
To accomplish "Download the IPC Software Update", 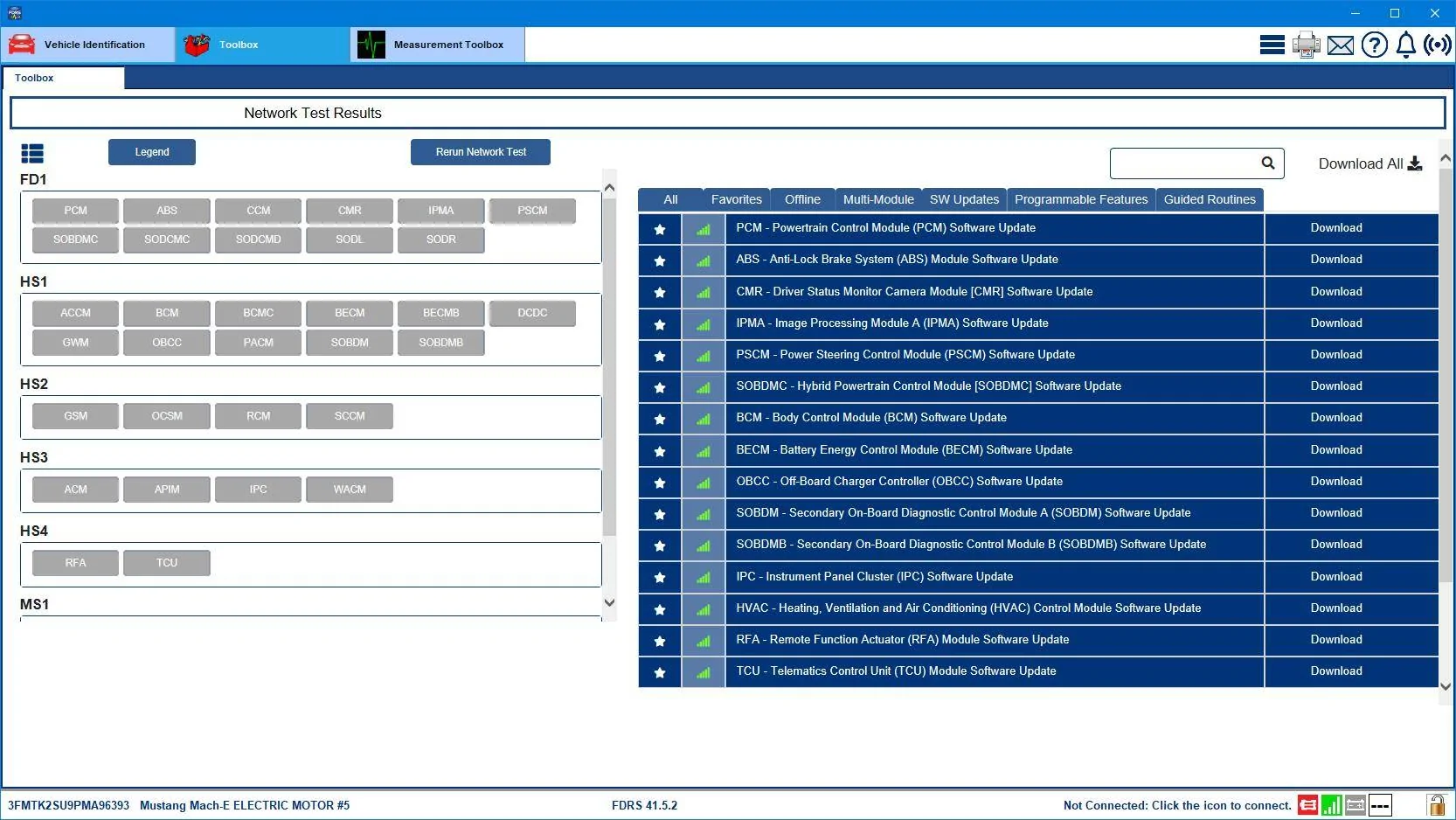I will coord(1336,577).
